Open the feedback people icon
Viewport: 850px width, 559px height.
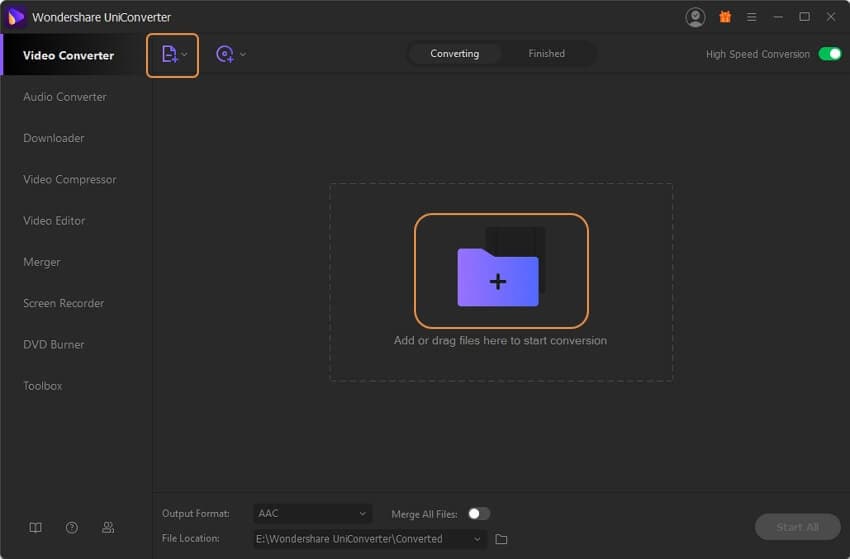point(108,528)
